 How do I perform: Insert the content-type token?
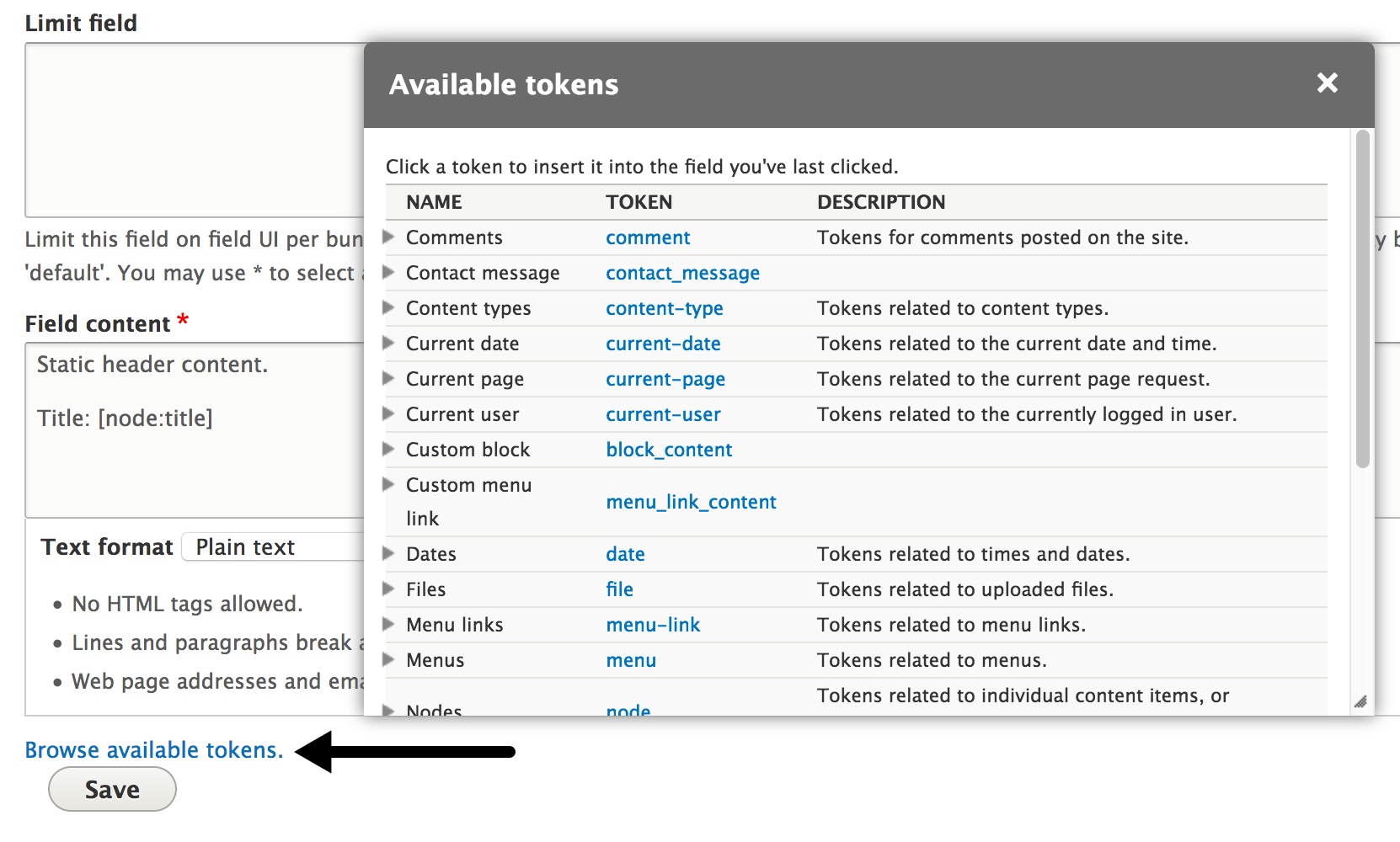click(664, 307)
